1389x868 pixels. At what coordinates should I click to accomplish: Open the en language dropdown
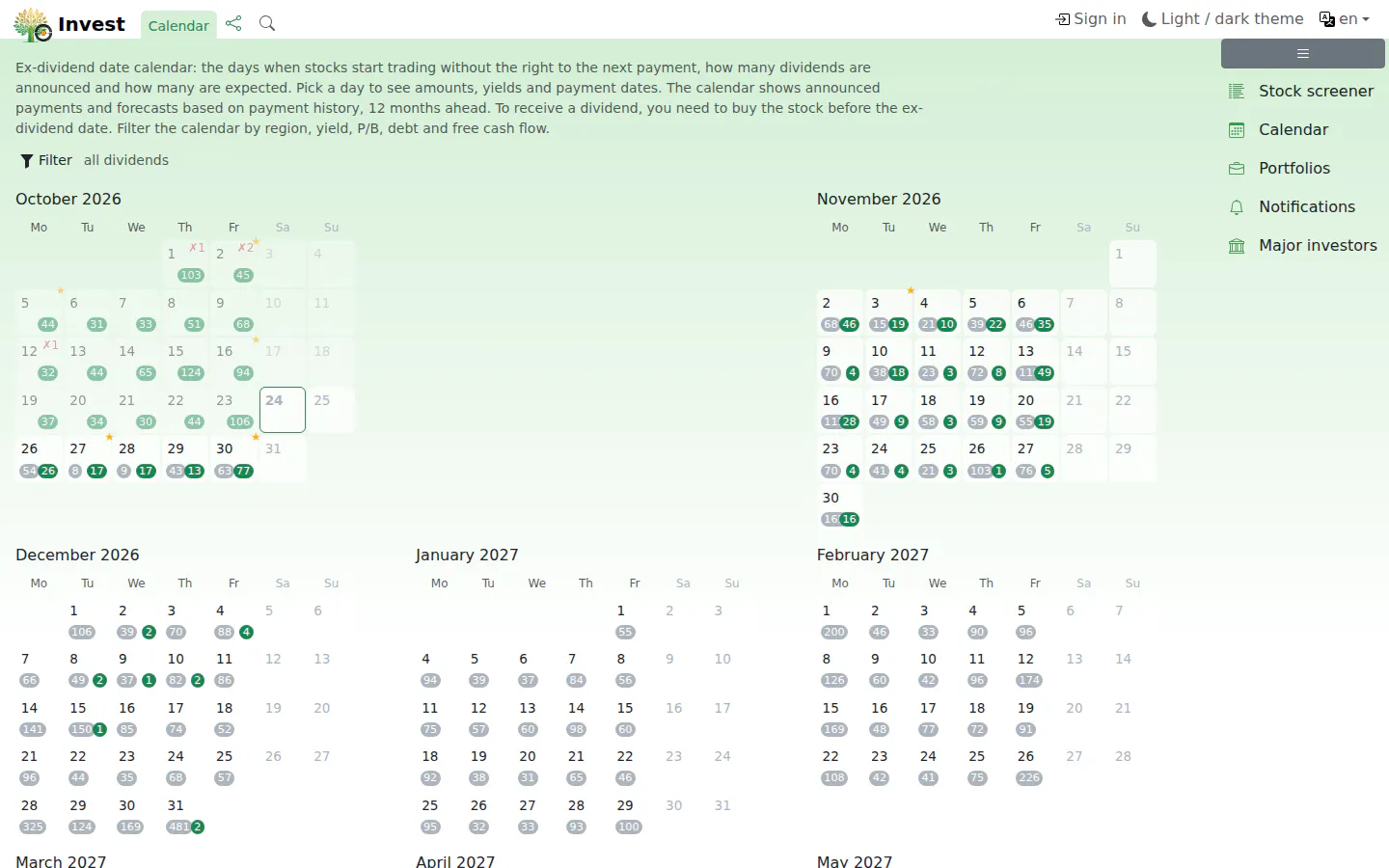(1345, 19)
